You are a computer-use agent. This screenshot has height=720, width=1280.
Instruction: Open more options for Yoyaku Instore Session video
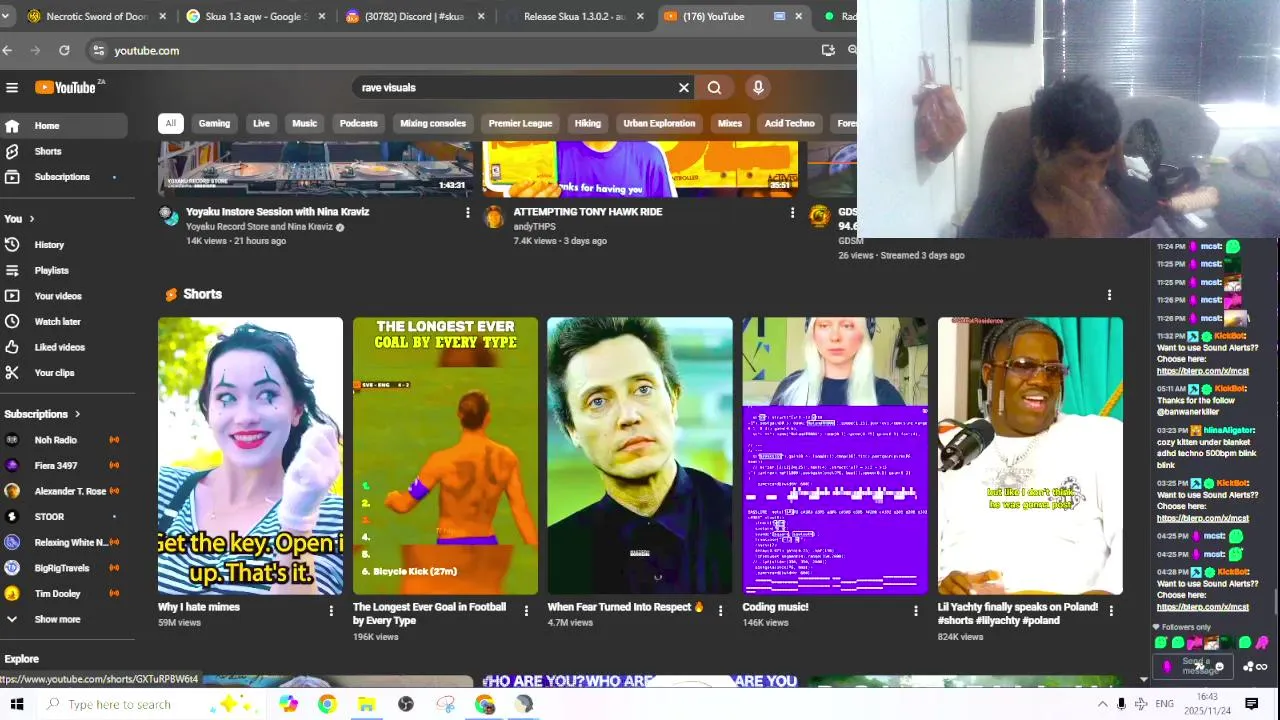[x=467, y=213]
